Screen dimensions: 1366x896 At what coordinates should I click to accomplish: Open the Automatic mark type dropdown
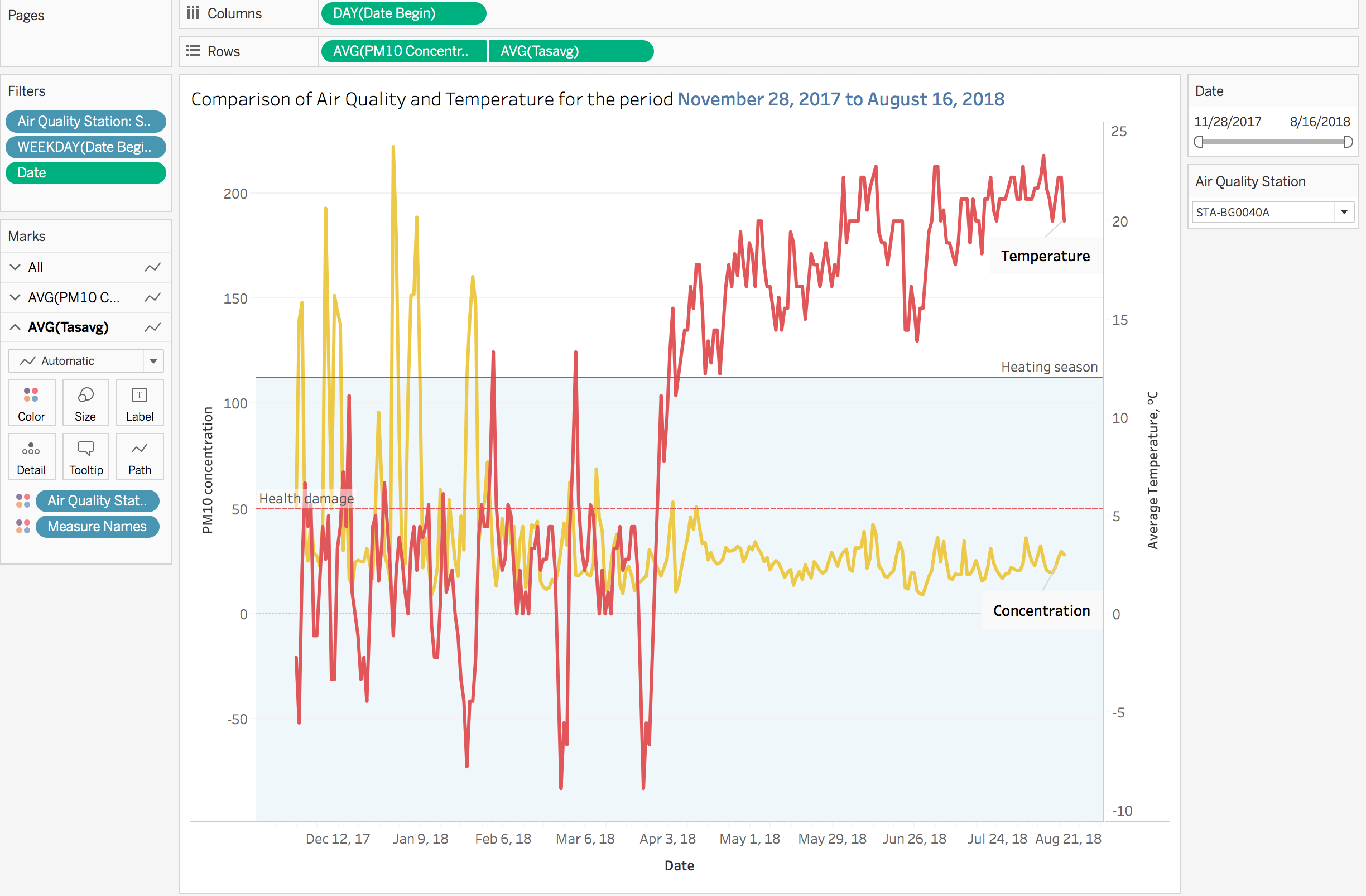tap(86, 361)
